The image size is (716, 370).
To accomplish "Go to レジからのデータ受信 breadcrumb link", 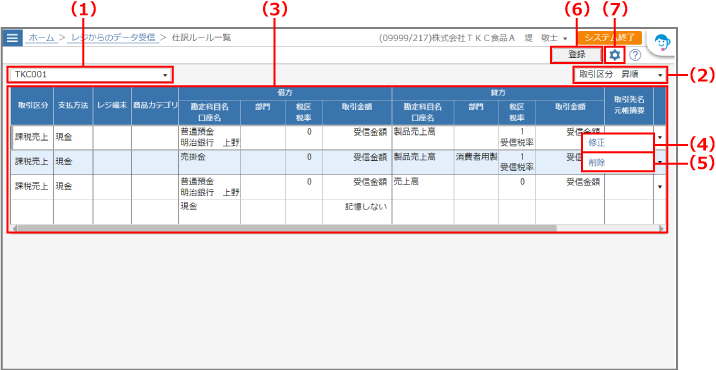I will tap(113, 38).
